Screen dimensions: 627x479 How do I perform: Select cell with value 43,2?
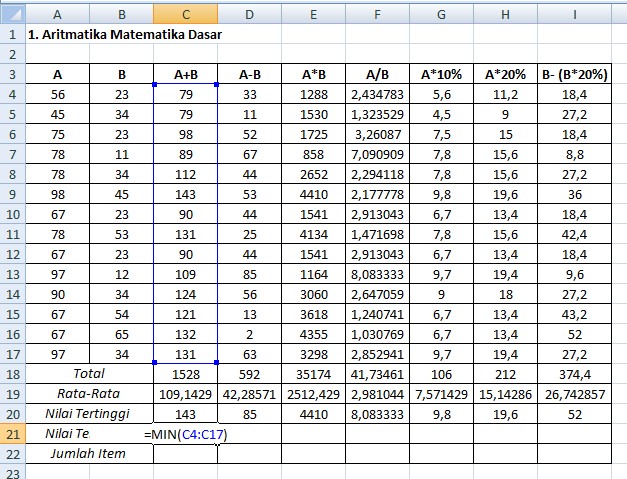[575, 314]
